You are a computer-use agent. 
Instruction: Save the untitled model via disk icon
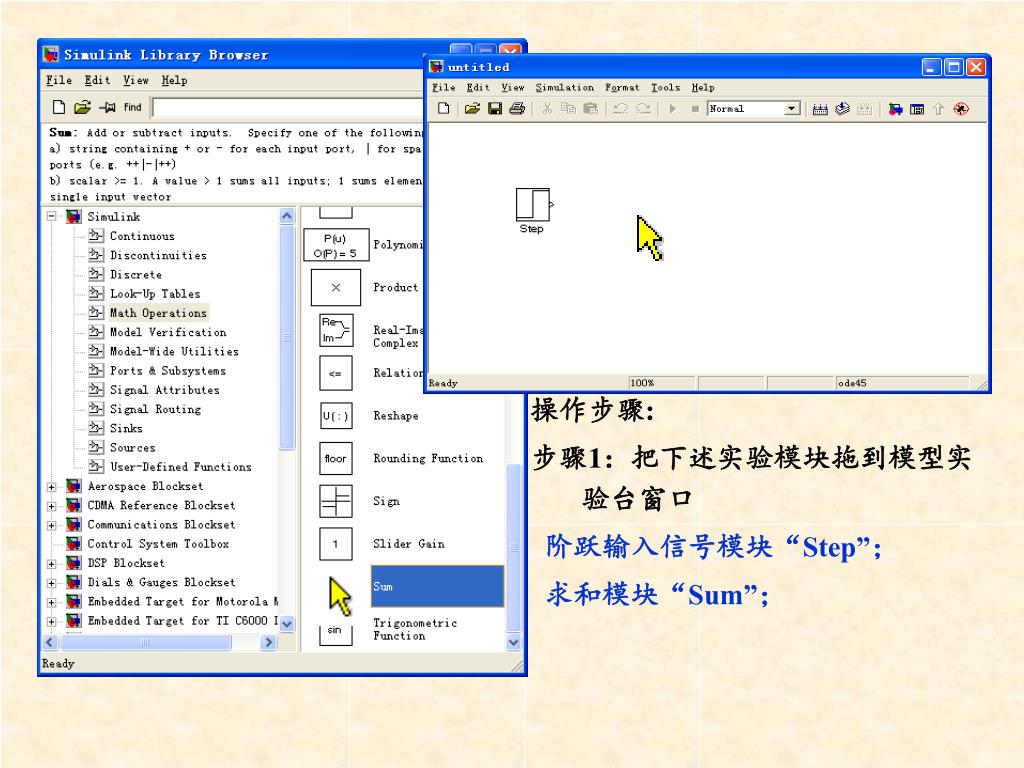pos(495,108)
